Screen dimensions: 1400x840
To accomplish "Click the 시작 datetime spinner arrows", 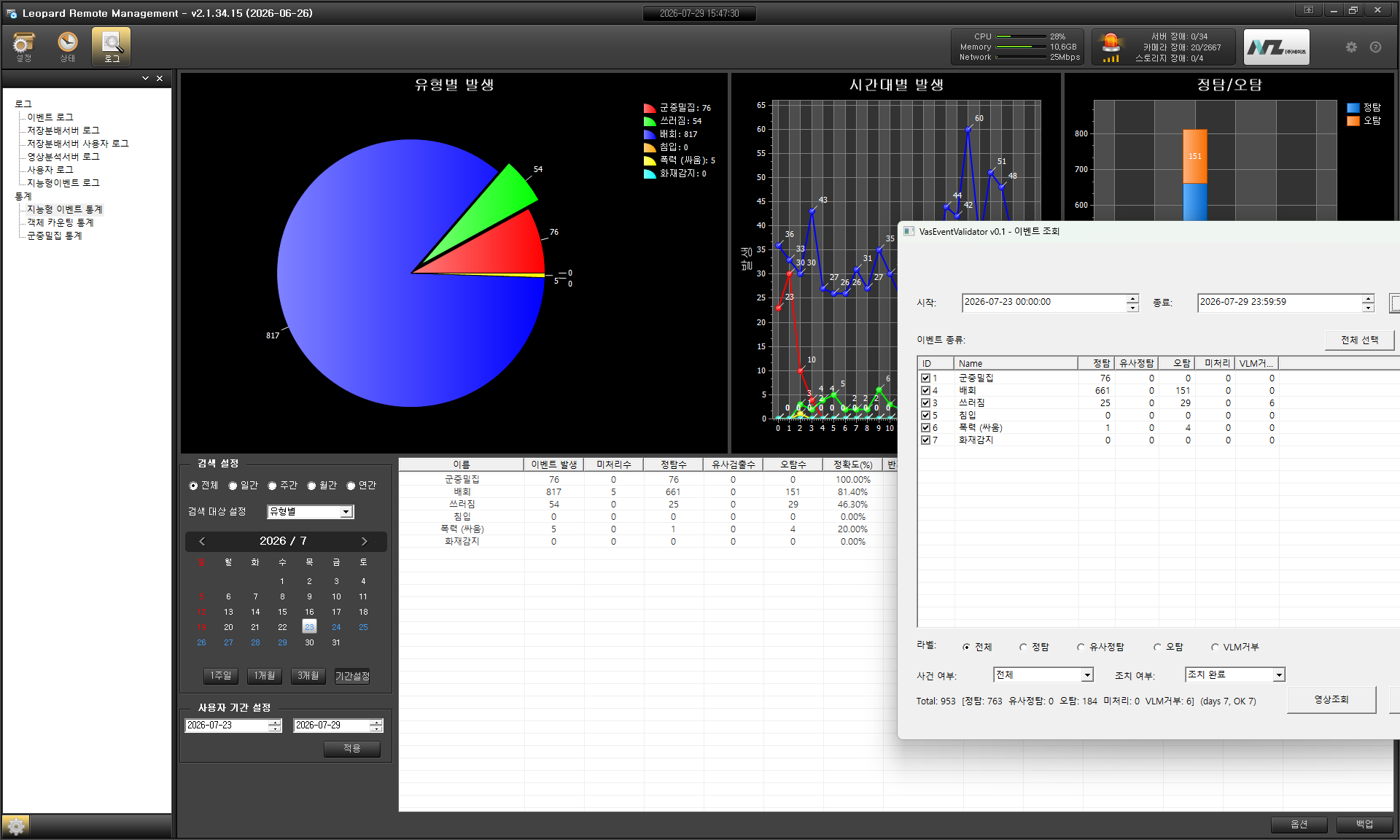I will coord(1132,303).
